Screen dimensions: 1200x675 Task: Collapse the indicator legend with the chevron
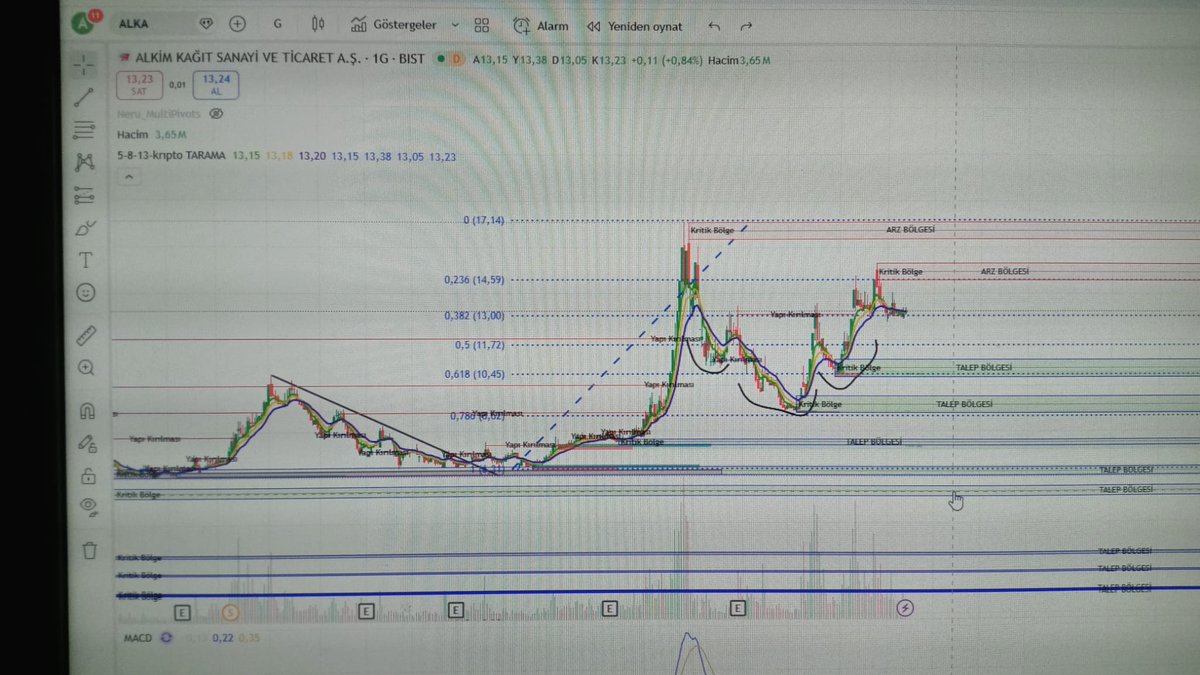click(129, 178)
